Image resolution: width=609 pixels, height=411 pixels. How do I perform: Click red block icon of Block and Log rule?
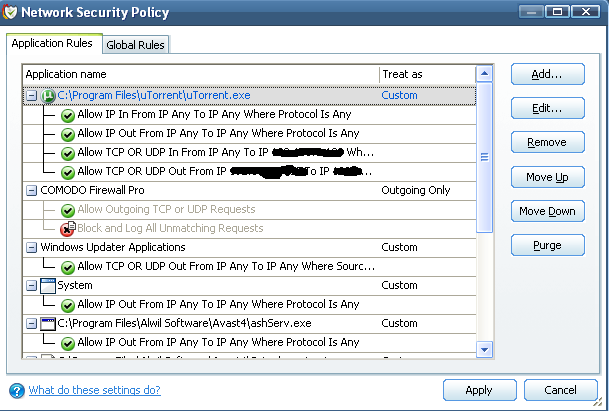pos(68,229)
